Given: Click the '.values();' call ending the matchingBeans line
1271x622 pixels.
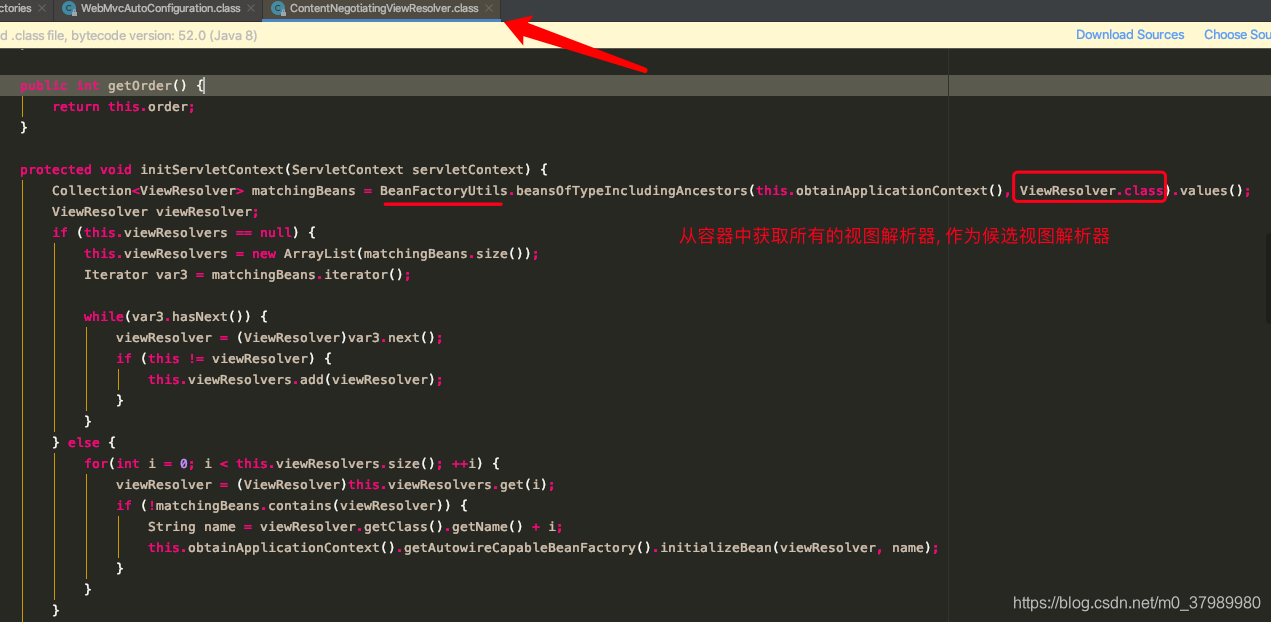Looking at the screenshot, I should (x=1211, y=191).
